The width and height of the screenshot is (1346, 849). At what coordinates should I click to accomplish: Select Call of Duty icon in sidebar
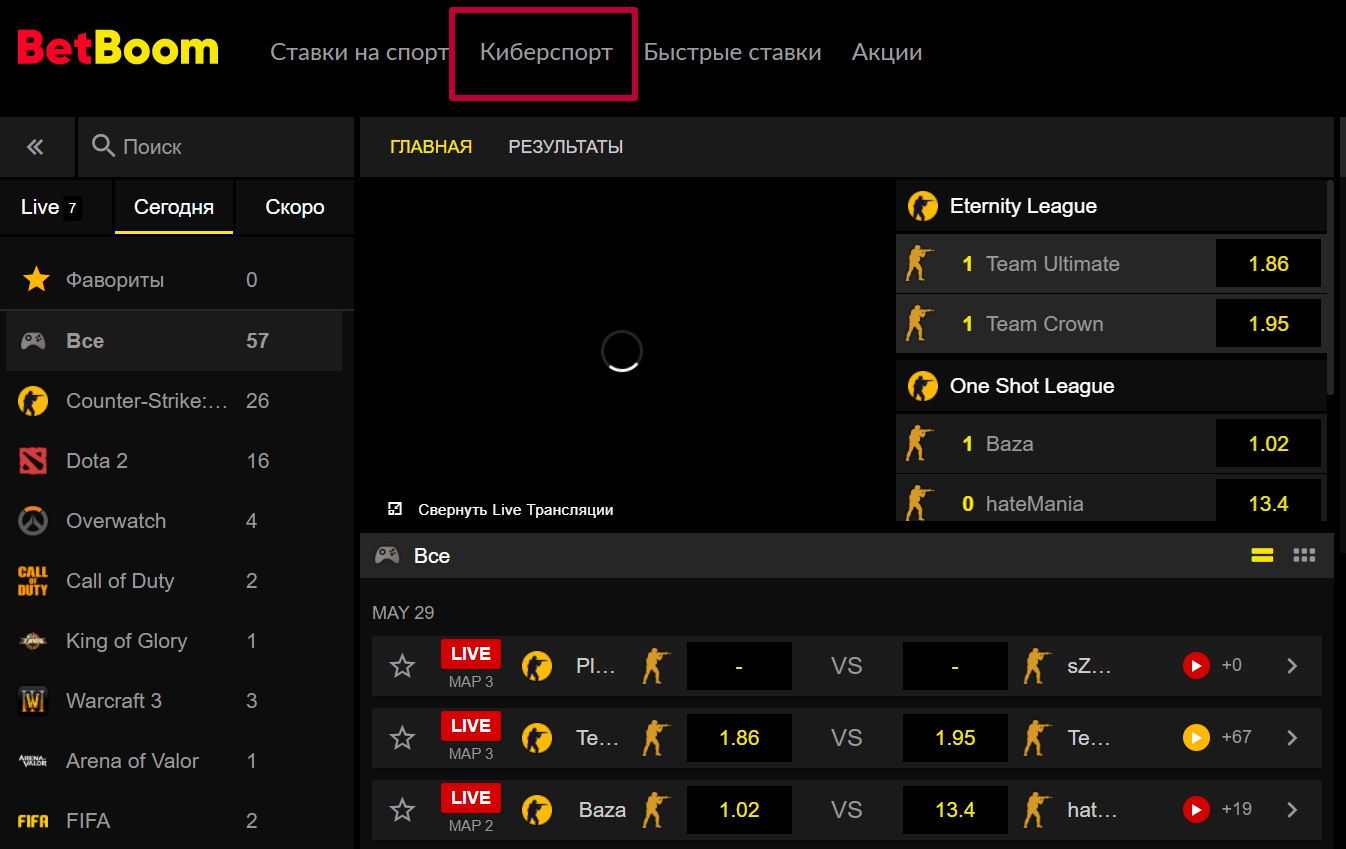(33, 581)
